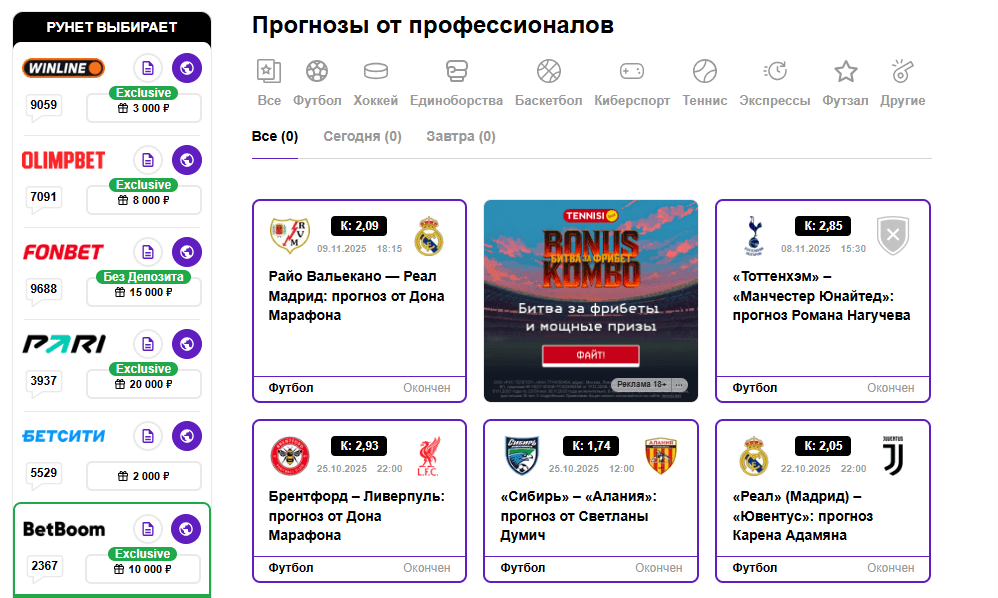This screenshot has height=598, width=998.
Task: Switch to the Сегодня (0) tab
Action: [x=362, y=136]
